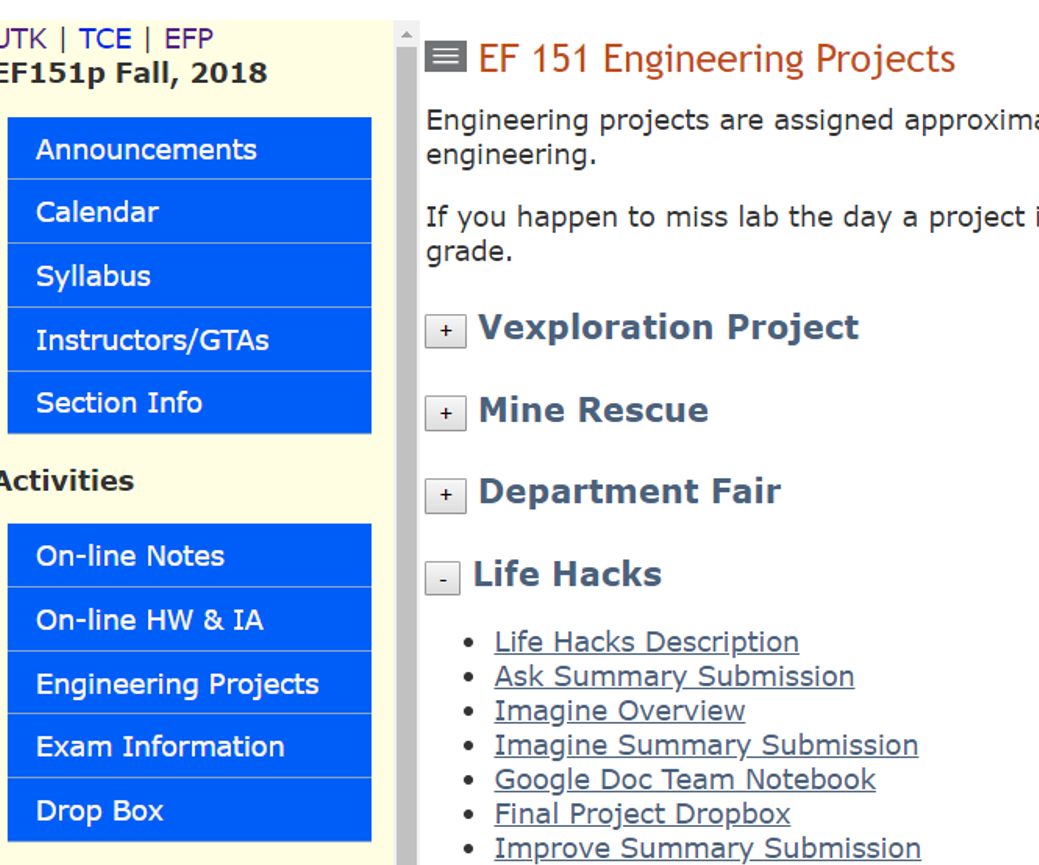The height and width of the screenshot is (865, 1039).
Task: Open Google Doc Team Notebook
Action: click(685, 779)
